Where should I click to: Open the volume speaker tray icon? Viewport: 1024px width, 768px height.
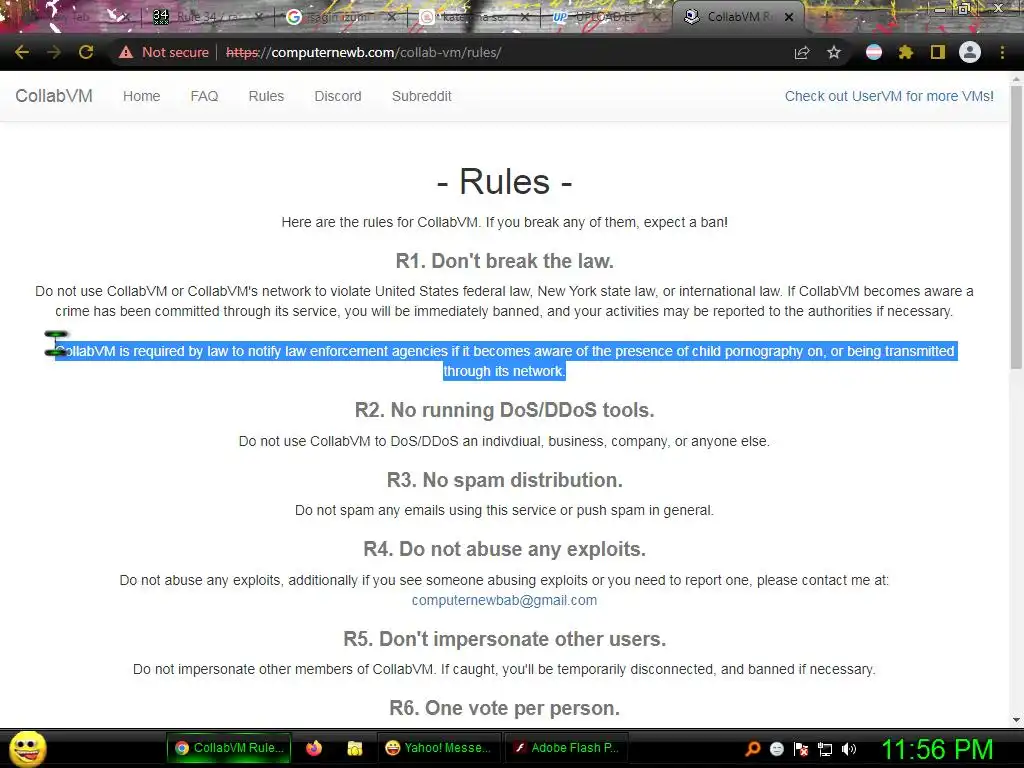849,749
